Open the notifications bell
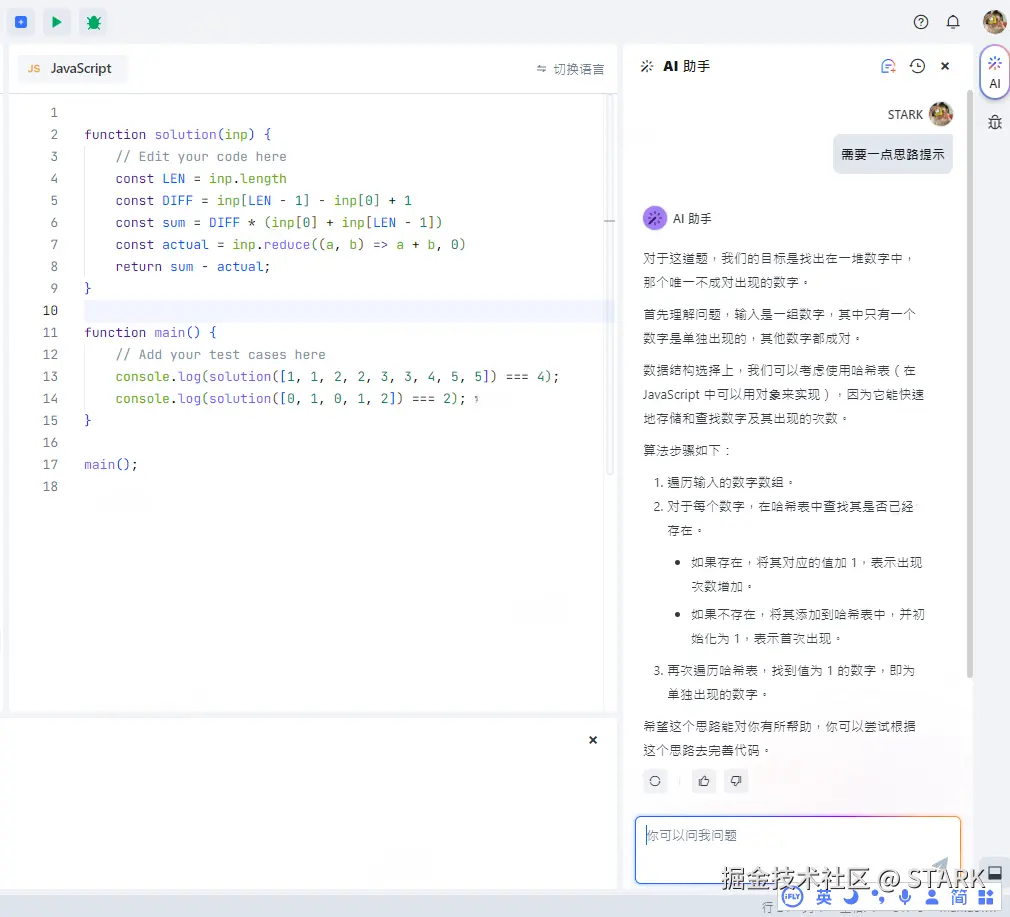The width and height of the screenshot is (1010, 917). [x=953, y=21]
